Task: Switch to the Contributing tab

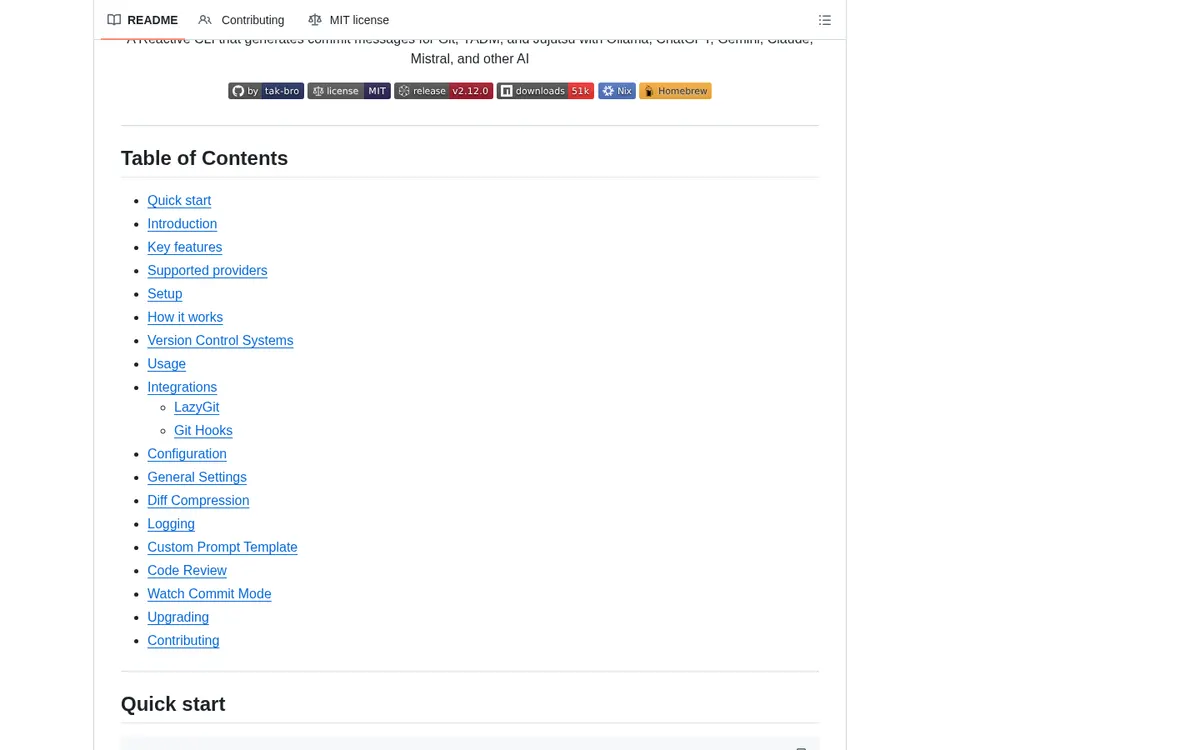Action: click(241, 20)
